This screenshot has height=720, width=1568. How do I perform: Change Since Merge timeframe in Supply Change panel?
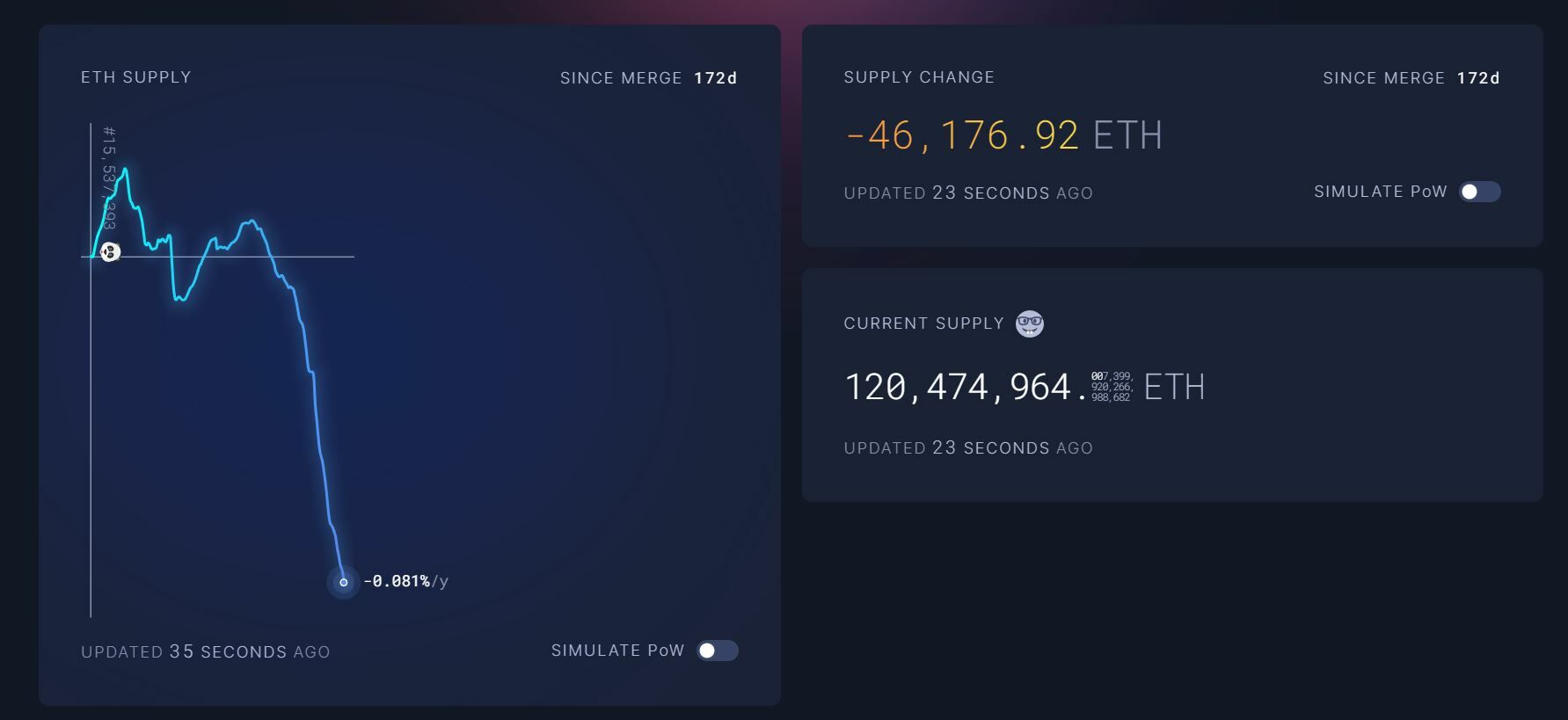pyautogui.click(x=1411, y=78)
